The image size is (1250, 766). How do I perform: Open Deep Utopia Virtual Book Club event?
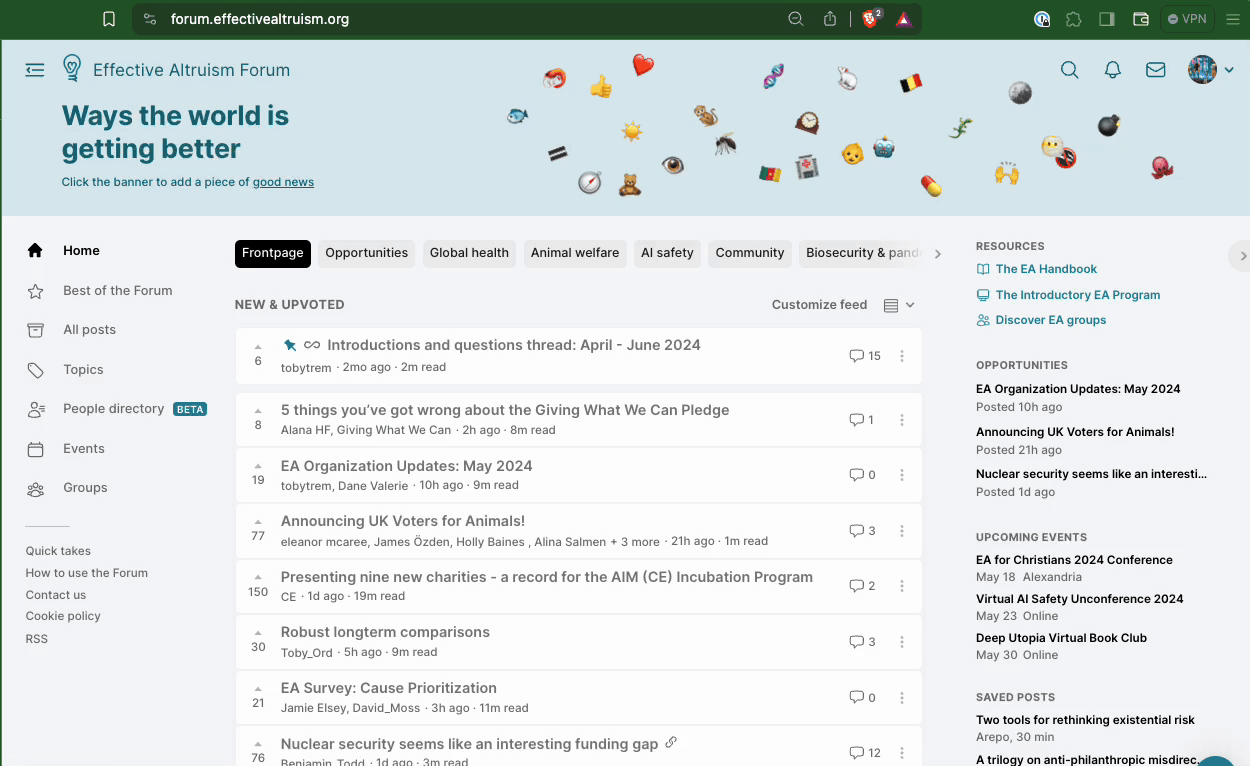[1061, 638]
